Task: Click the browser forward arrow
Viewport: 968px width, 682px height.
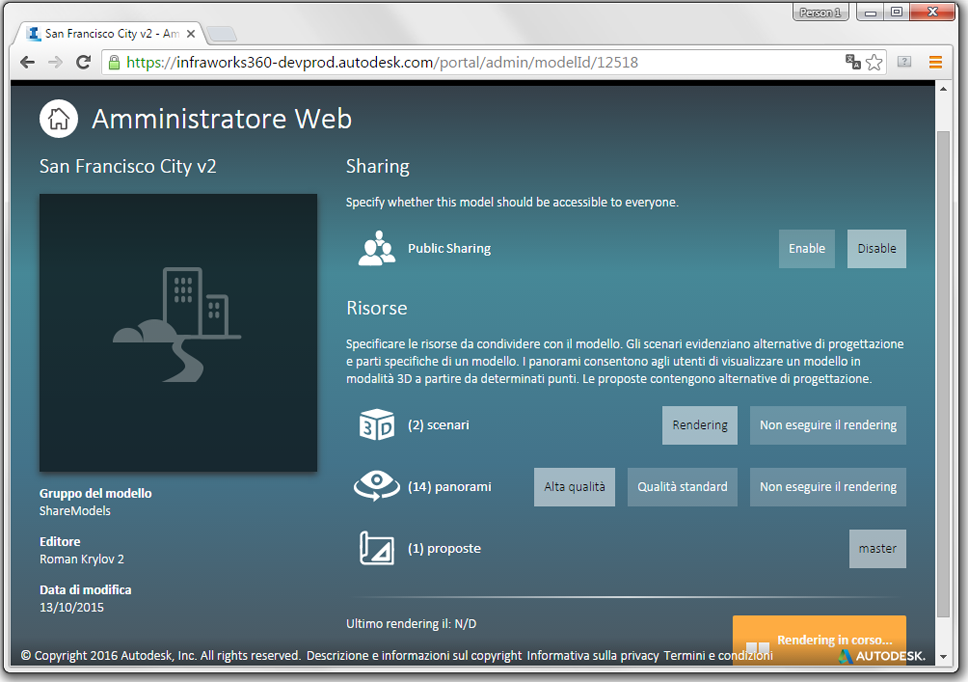Action: 56,62
